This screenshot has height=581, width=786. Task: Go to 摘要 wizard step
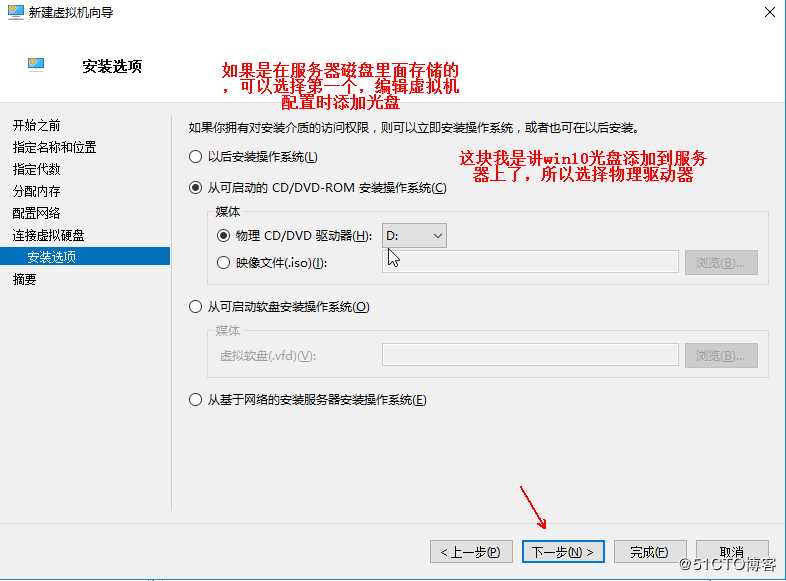tap(24, 279)
